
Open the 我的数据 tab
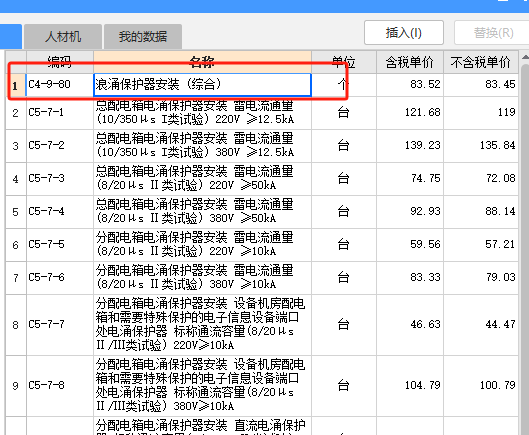point(143,36)
